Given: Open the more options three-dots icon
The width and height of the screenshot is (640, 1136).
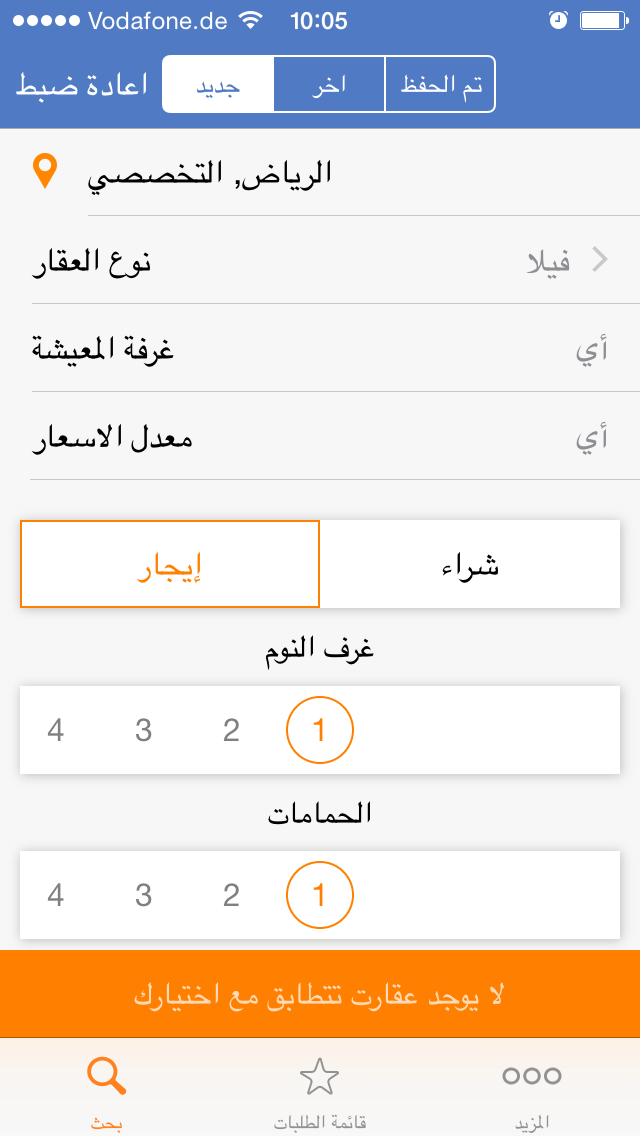Looking at the screenshot, I should (x=531, y=1076).
